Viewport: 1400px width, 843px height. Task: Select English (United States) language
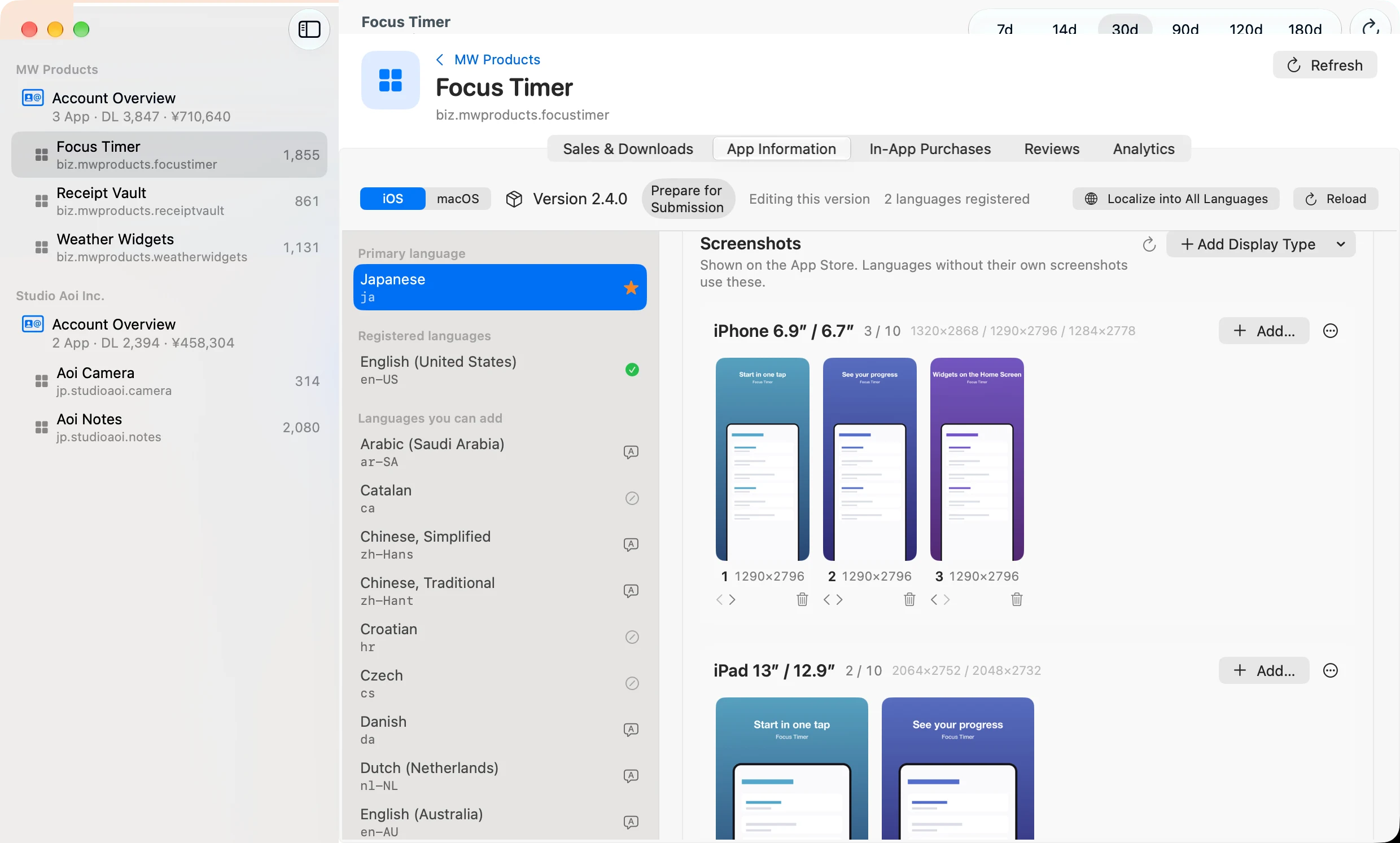pos(500,370)
